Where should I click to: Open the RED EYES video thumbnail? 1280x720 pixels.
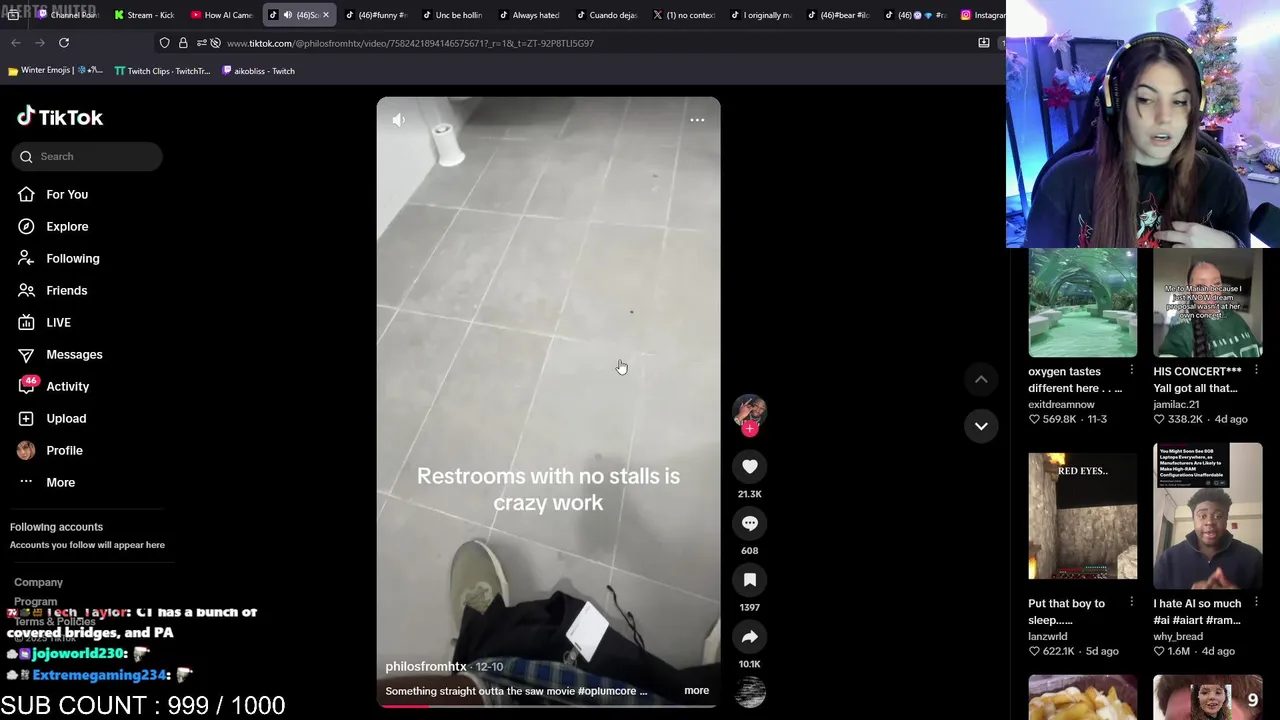pyautogui.click(x=1082, y=516)
